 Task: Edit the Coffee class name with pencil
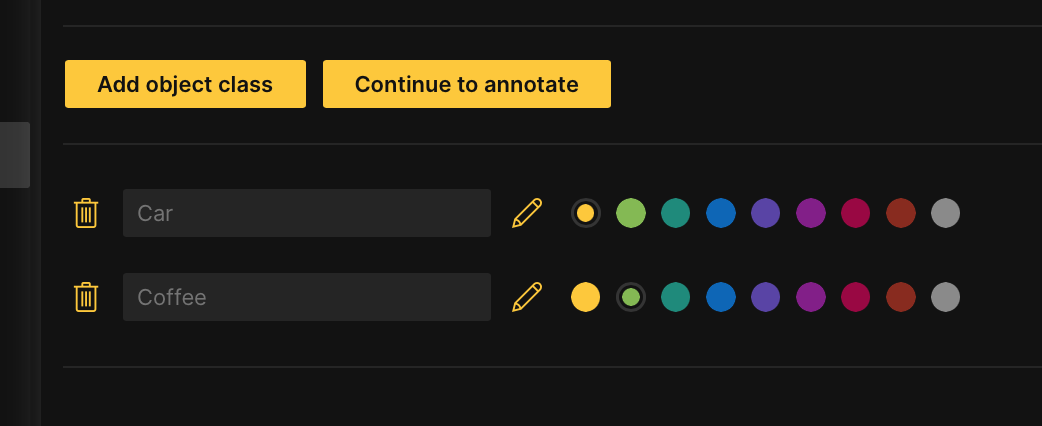(x=527, y=297)
